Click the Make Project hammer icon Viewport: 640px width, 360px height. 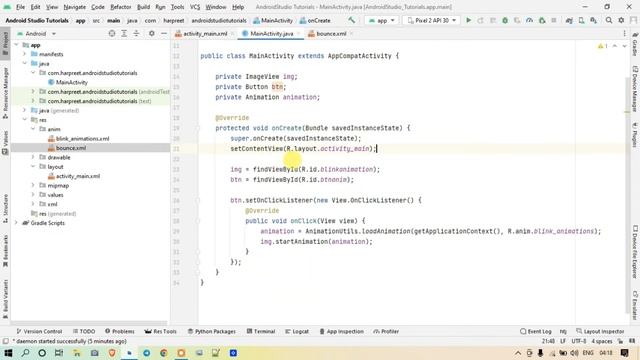pyautogui.click(x=351, y=20)
